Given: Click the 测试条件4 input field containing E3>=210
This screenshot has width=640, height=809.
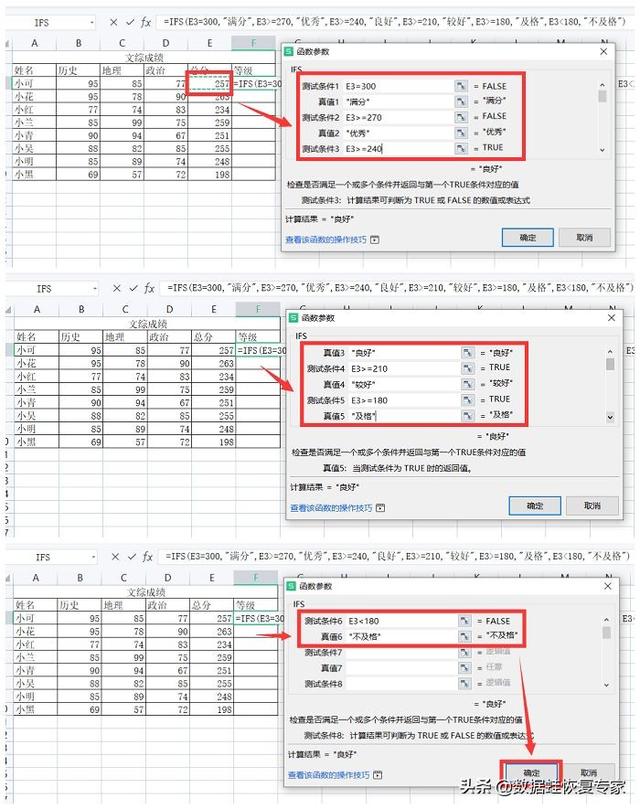Looking at the screenshot, I should [404, 368].
